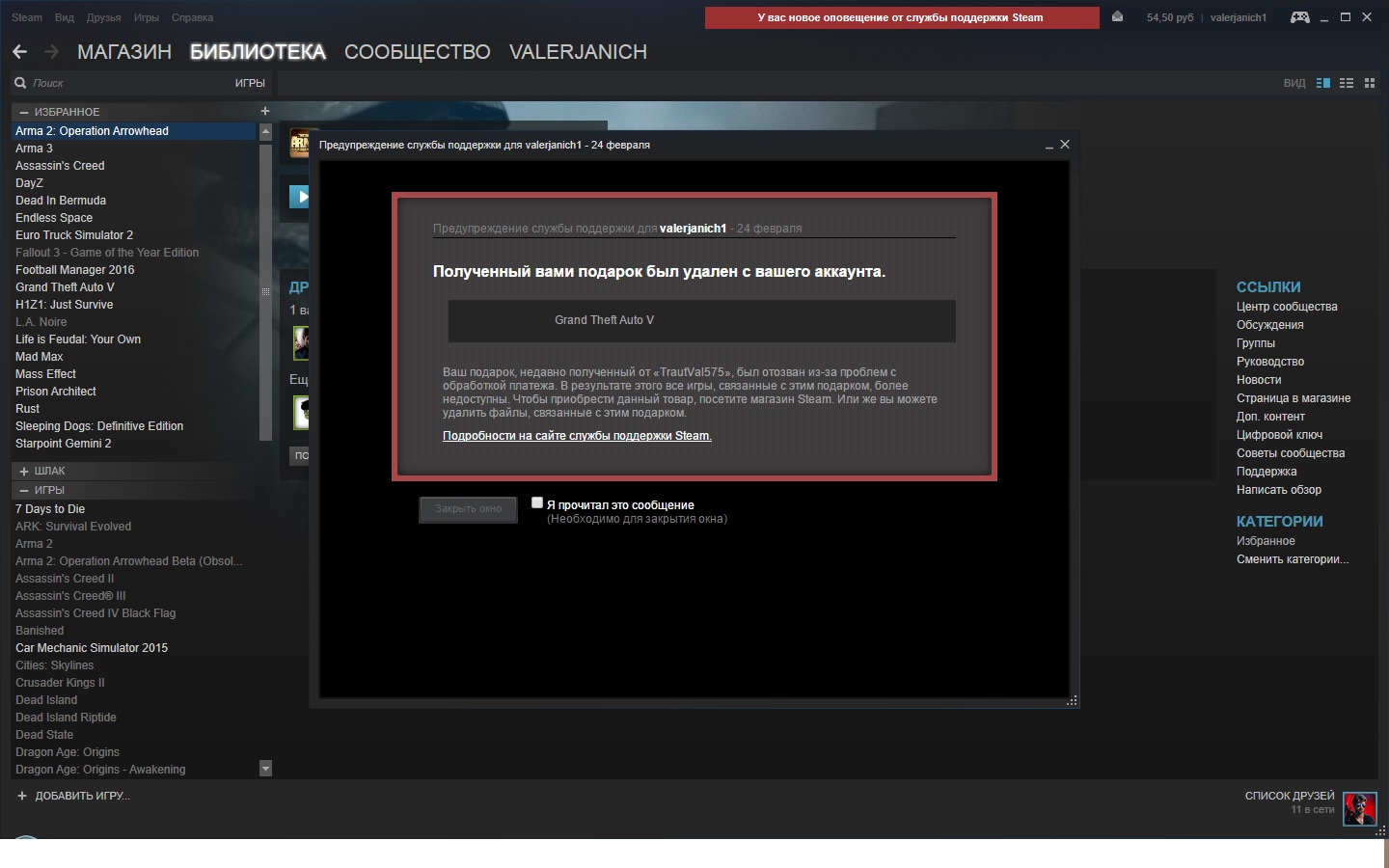Open Центр сообщества link
Viewport: 1389px width, 868px height.
click(1287, 307)
